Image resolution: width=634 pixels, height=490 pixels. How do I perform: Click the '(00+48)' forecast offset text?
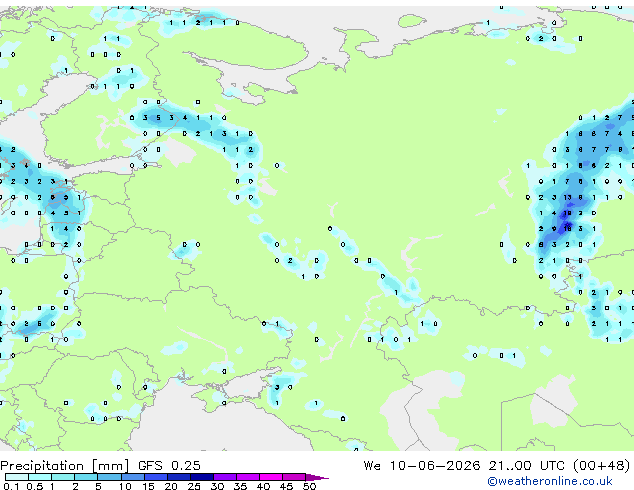pos(602,466)
